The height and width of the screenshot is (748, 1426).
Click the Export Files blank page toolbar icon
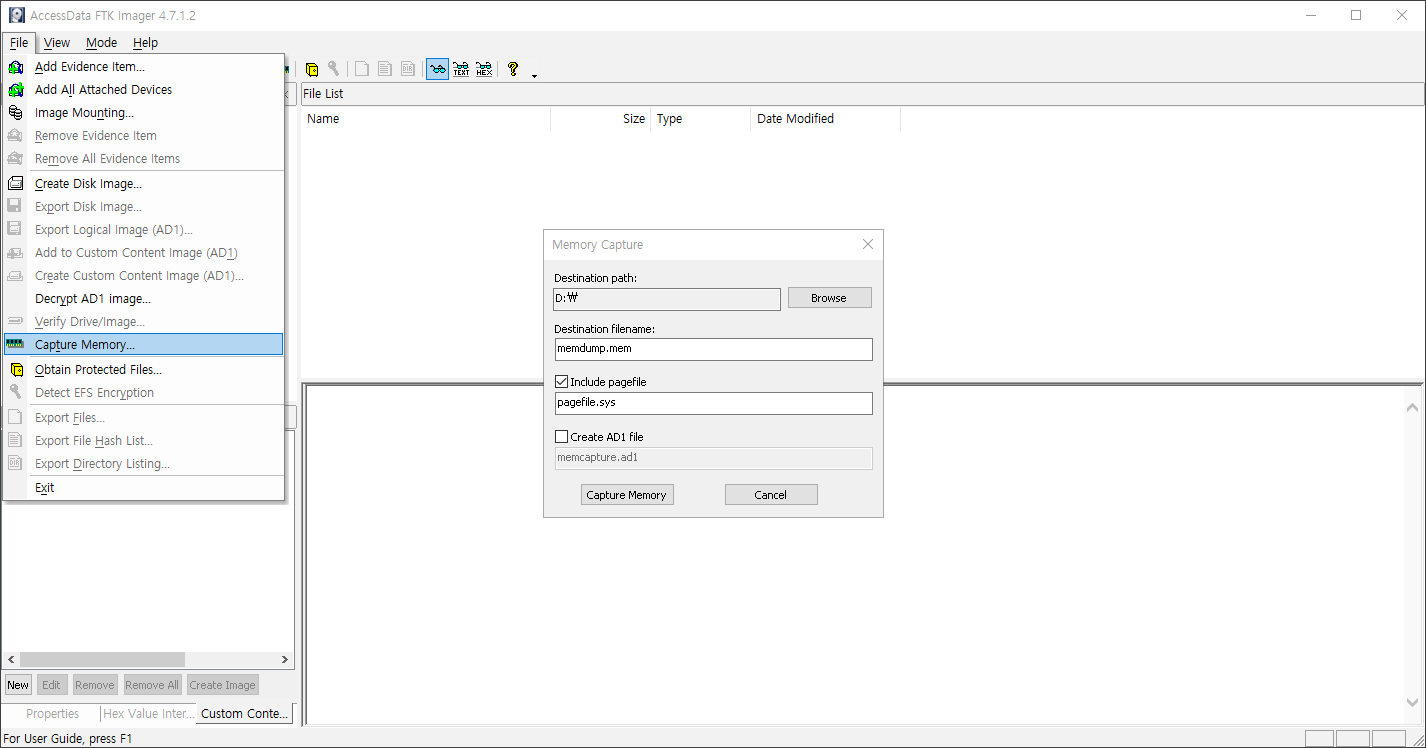pos(362,69)
